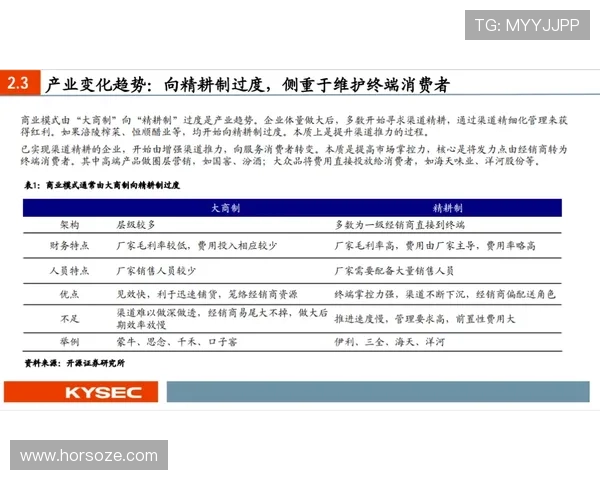This screenshot has width=600, height=480.
Task: Select the 不足 row label
Action: pos(70,318)
